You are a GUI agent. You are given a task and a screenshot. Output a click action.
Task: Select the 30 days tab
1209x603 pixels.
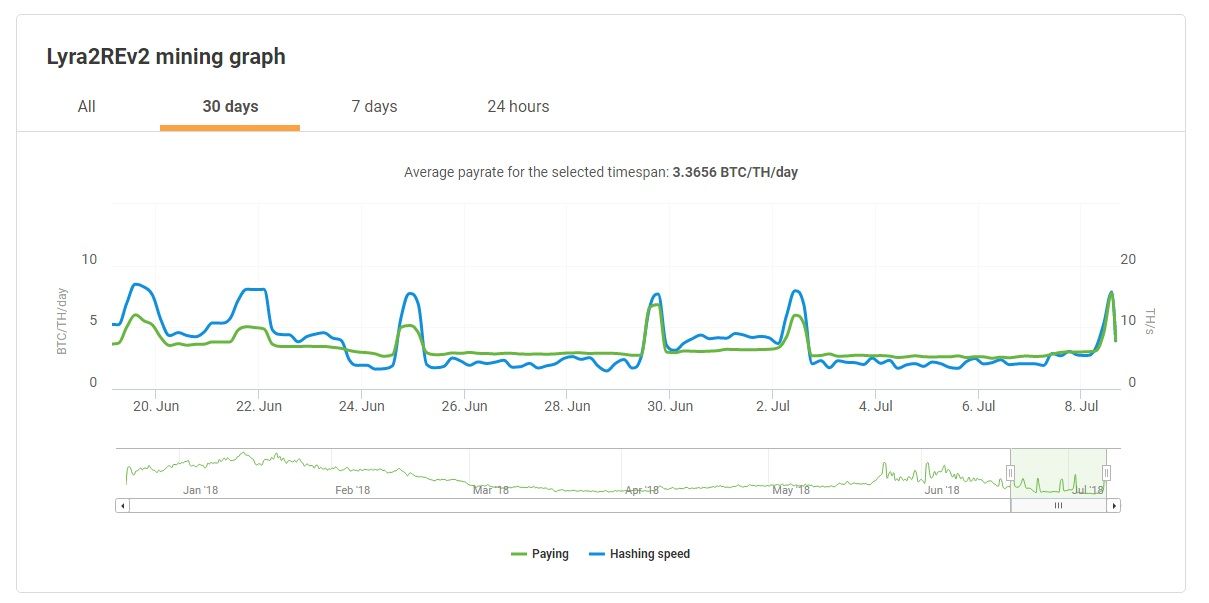coord(230,106)
